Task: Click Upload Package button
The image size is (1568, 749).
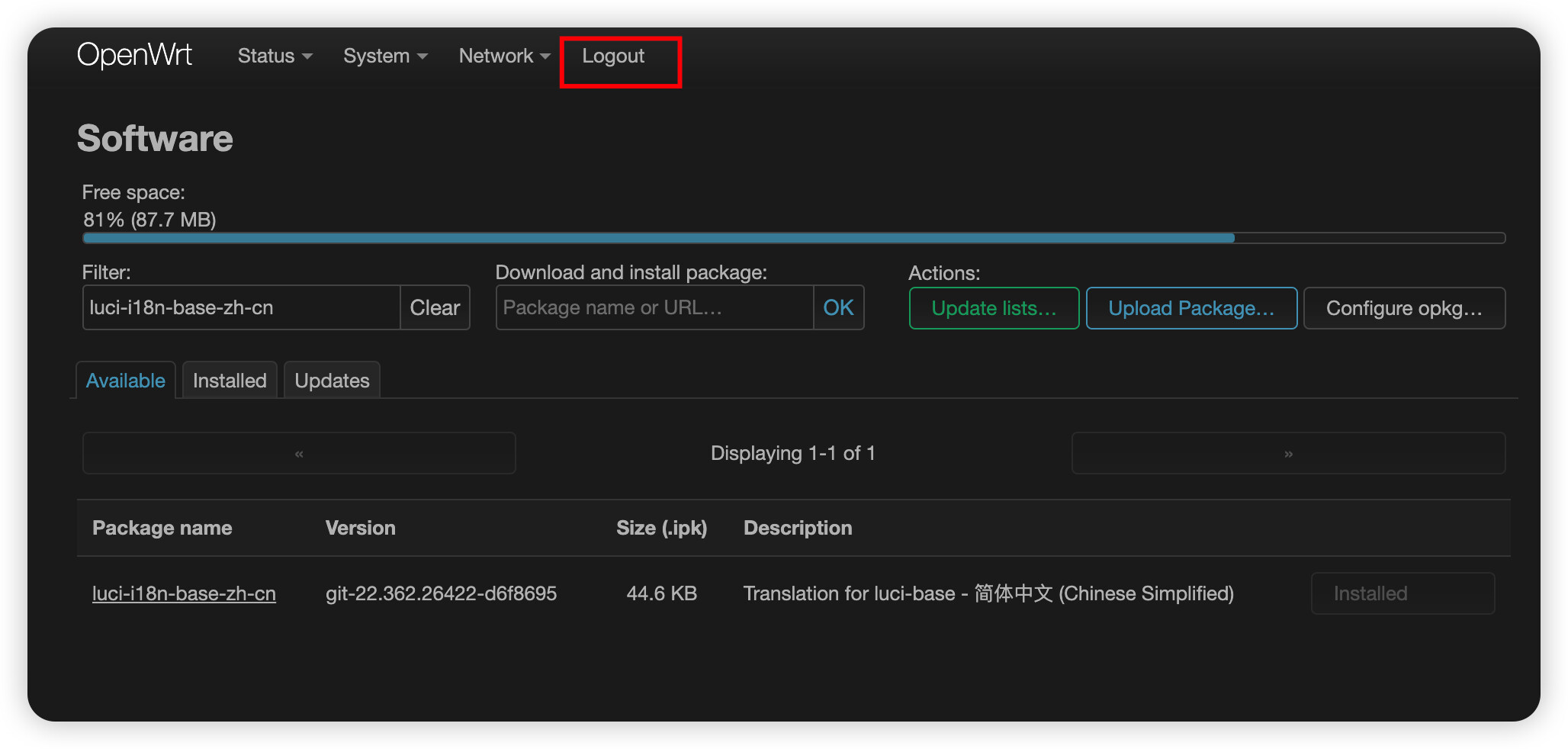Action: coord(1191,308)
